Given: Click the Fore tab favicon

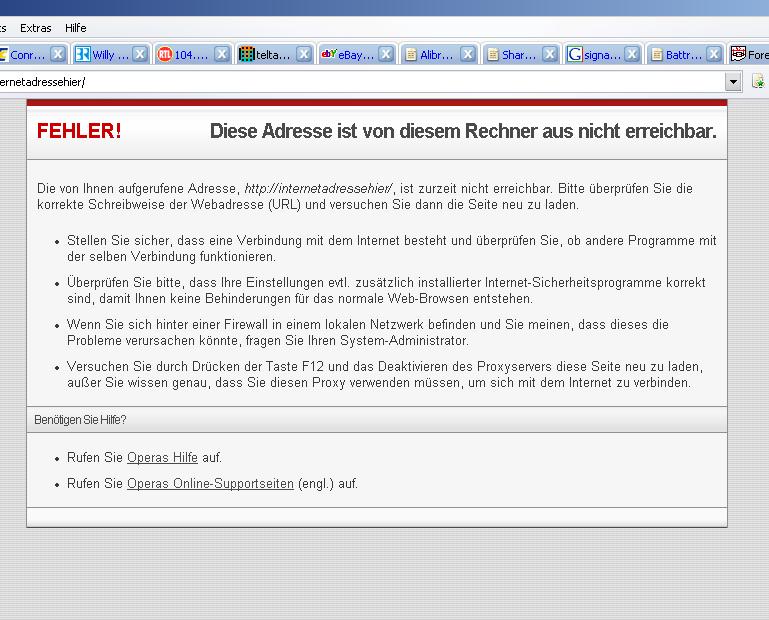Looking at the screenshot, I should (x=738, y=53).
